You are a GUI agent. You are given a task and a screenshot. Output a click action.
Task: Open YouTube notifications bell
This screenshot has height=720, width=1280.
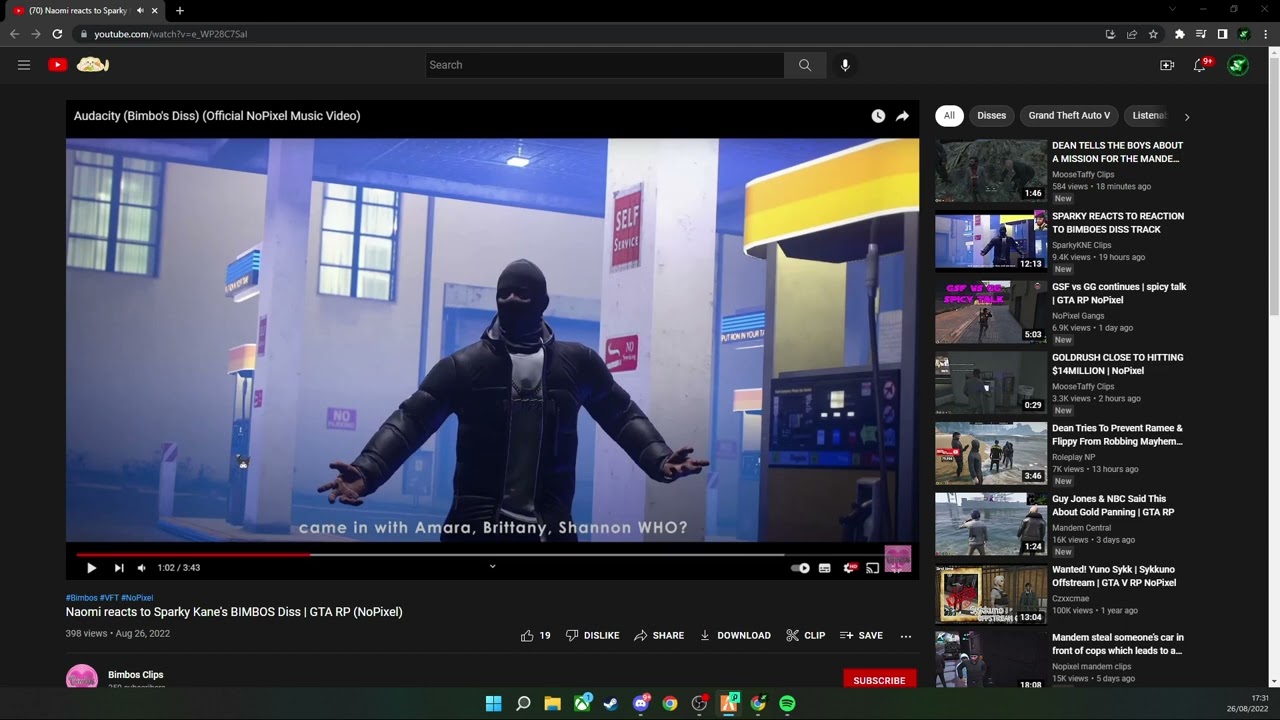[x=1200, y=65]
